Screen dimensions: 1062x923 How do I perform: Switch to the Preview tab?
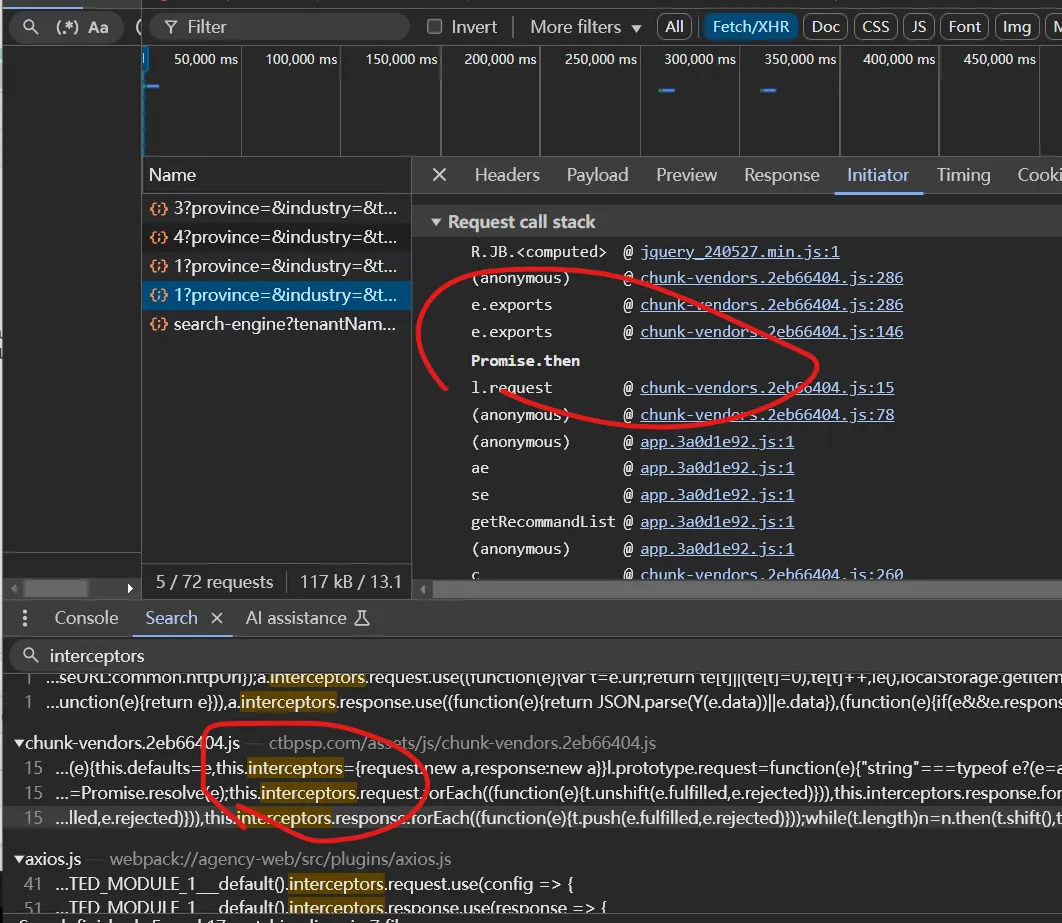686,175
